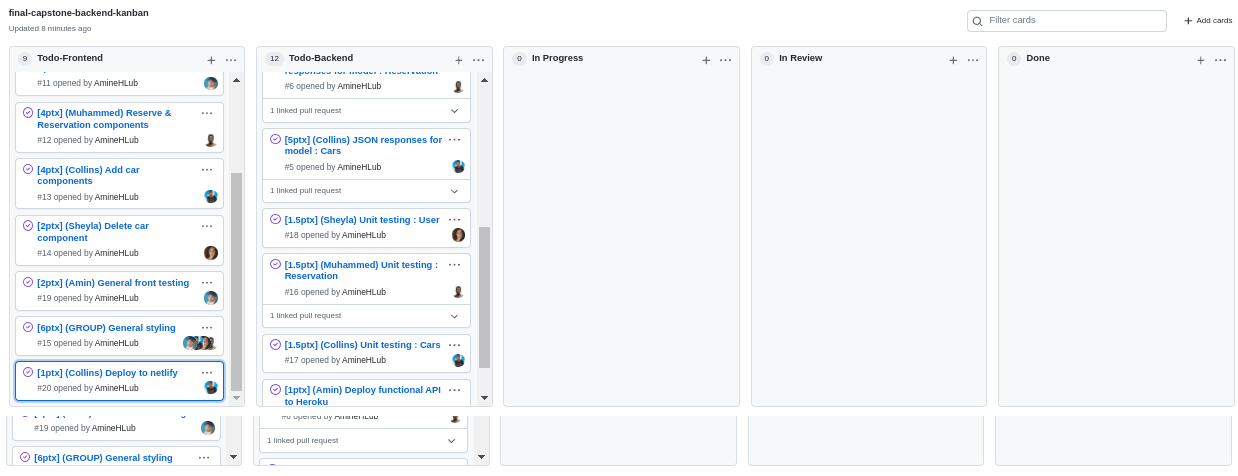
Task: Add a card to Done column
Action: [1201, 60]
